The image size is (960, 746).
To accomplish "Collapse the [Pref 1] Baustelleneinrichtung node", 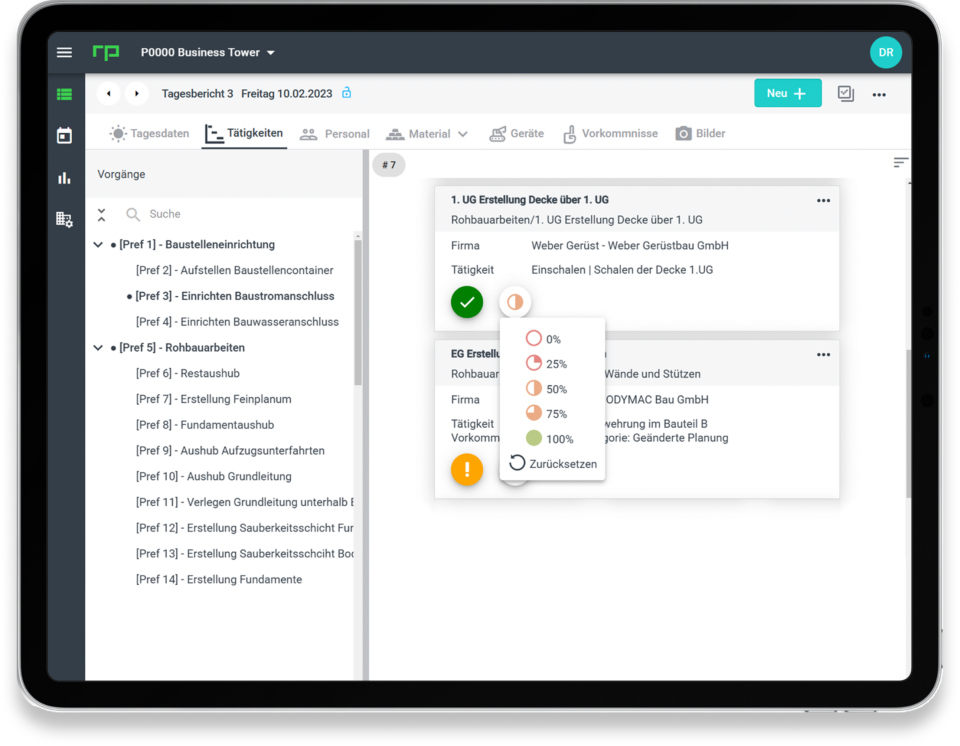I will pos(98,245).
